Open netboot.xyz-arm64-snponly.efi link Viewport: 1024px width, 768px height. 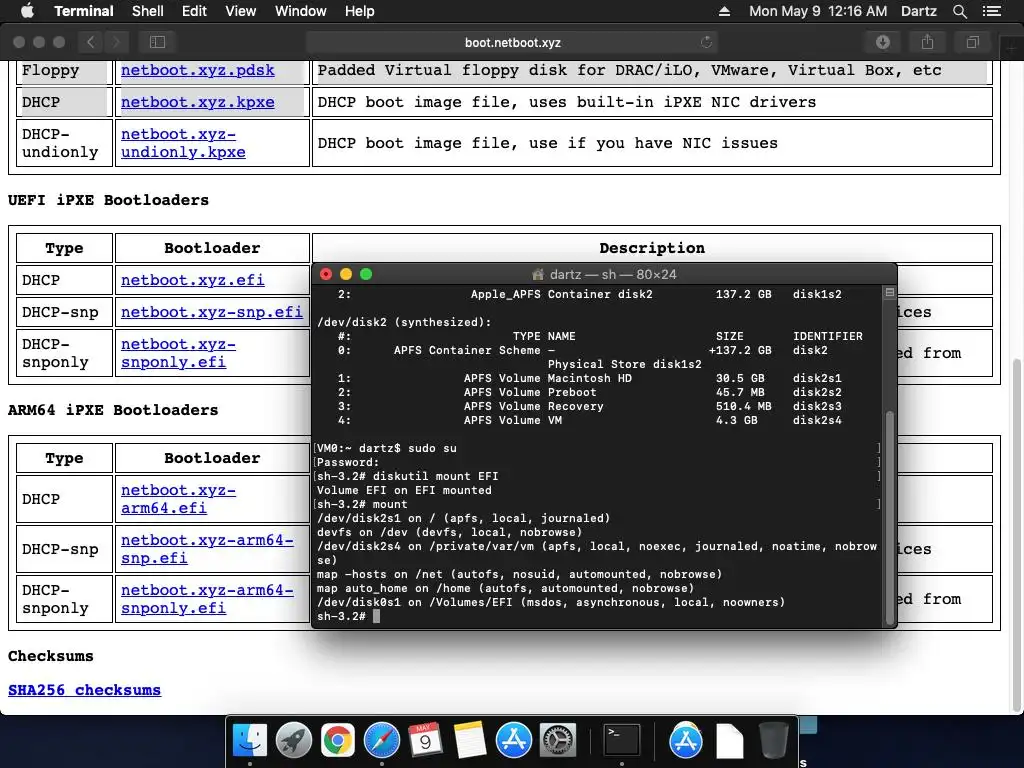(207, 599)
